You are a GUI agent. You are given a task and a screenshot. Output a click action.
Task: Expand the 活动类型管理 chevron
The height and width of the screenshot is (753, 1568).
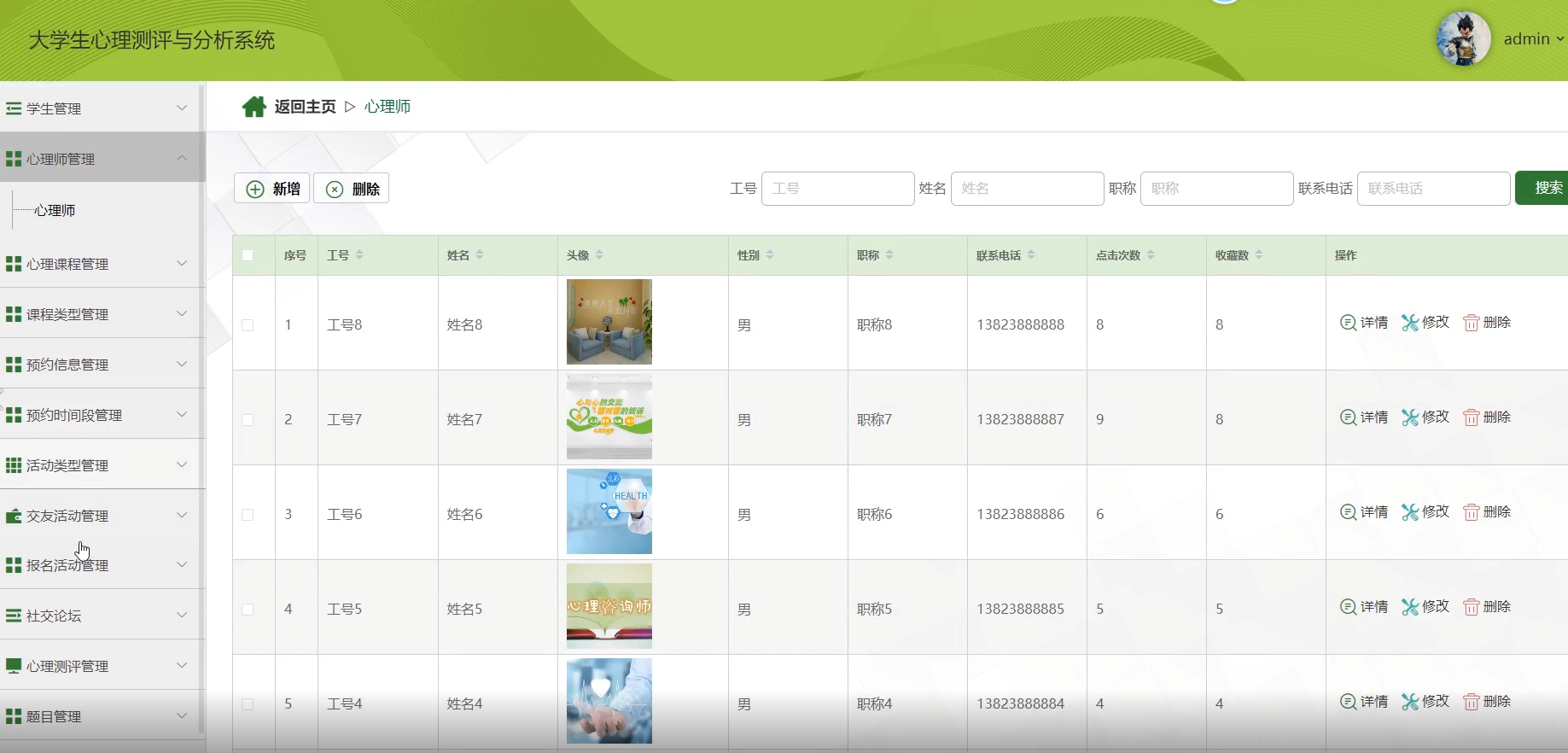point(182,464)
